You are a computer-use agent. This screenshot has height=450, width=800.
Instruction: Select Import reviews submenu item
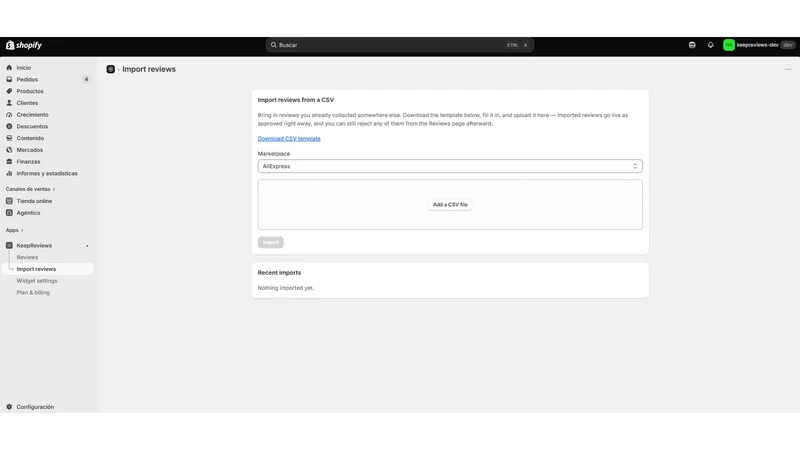36,269
